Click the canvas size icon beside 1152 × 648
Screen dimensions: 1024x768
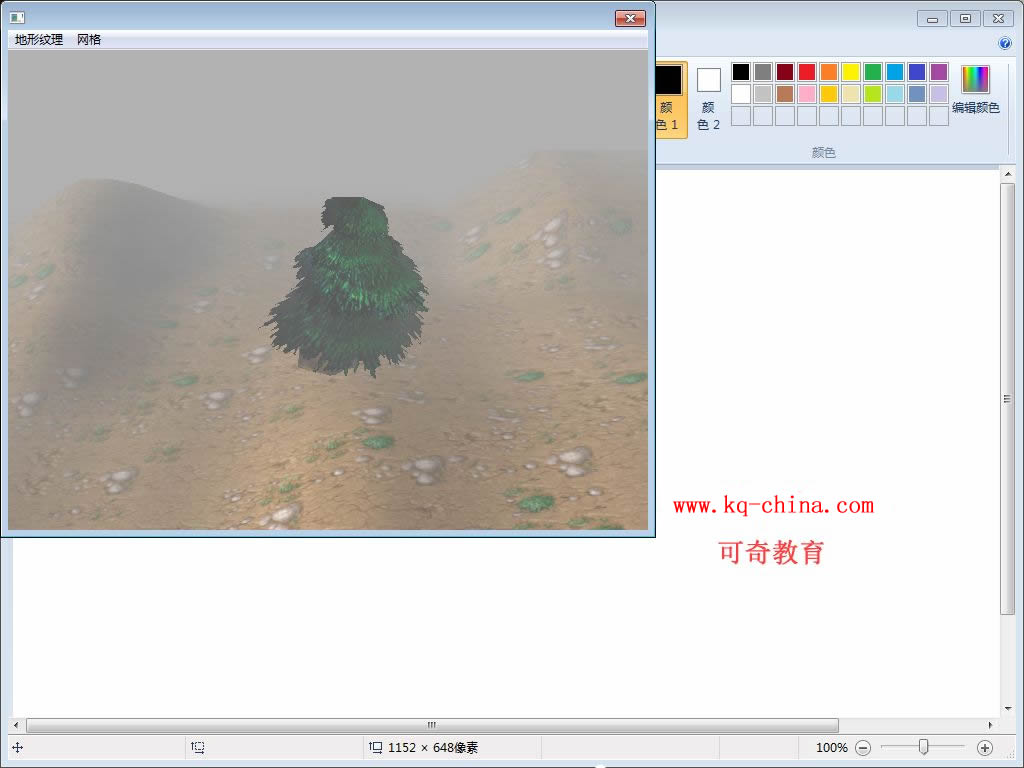click(x=376, y=748)
